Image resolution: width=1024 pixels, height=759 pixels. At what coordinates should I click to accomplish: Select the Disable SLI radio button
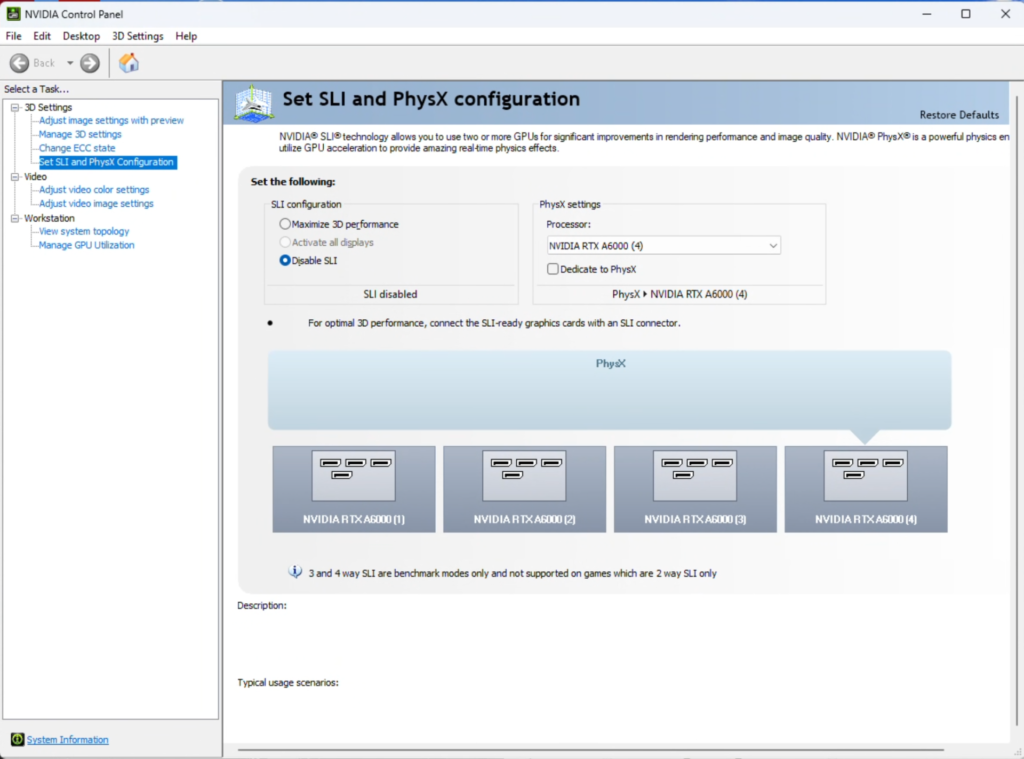point(286,260)
